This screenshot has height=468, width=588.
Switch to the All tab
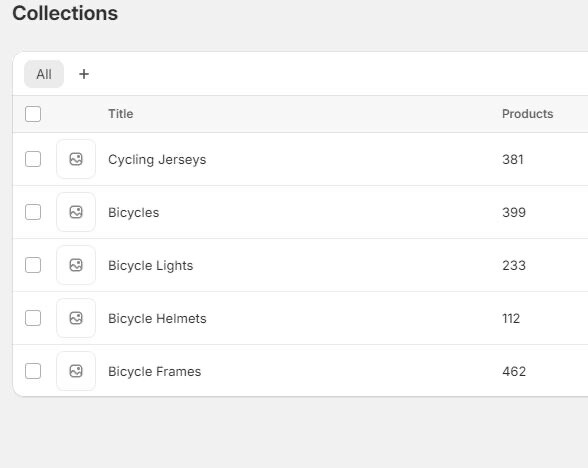pos(44,74)
